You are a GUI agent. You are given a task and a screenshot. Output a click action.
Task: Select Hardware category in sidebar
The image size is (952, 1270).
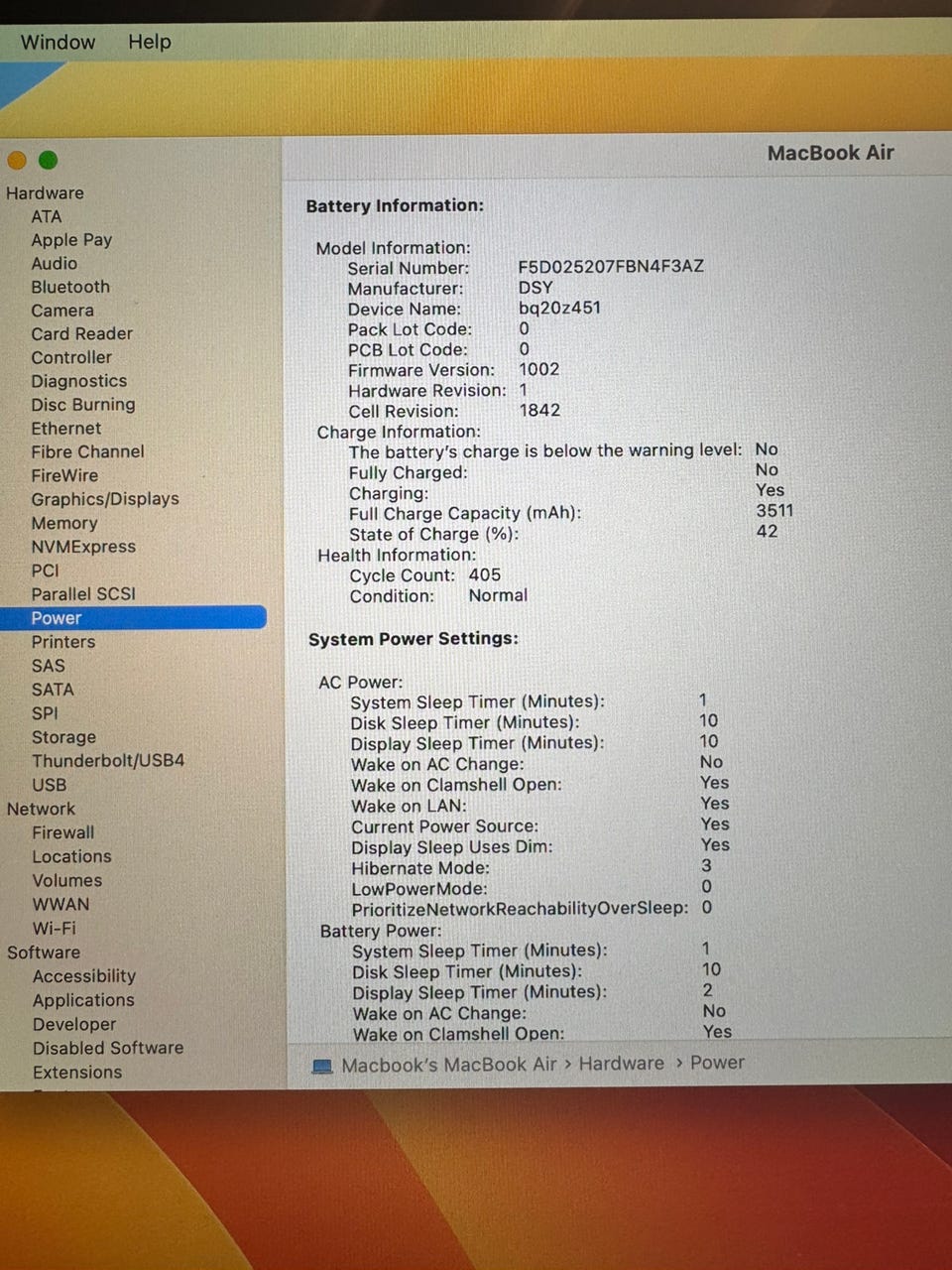pos(45,192)
